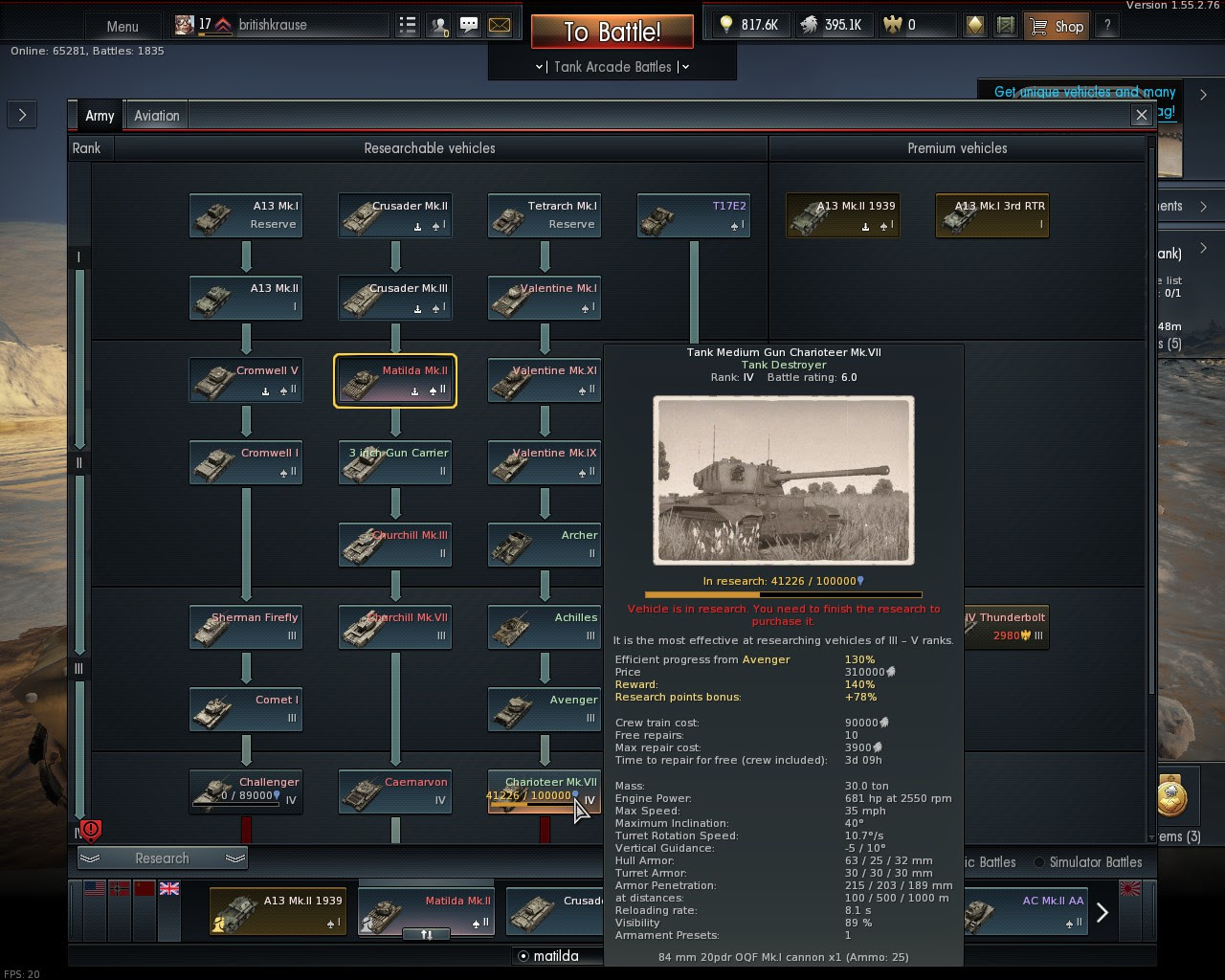
Task: Open the contacts friends icon
Action: (x=438, y=26)
